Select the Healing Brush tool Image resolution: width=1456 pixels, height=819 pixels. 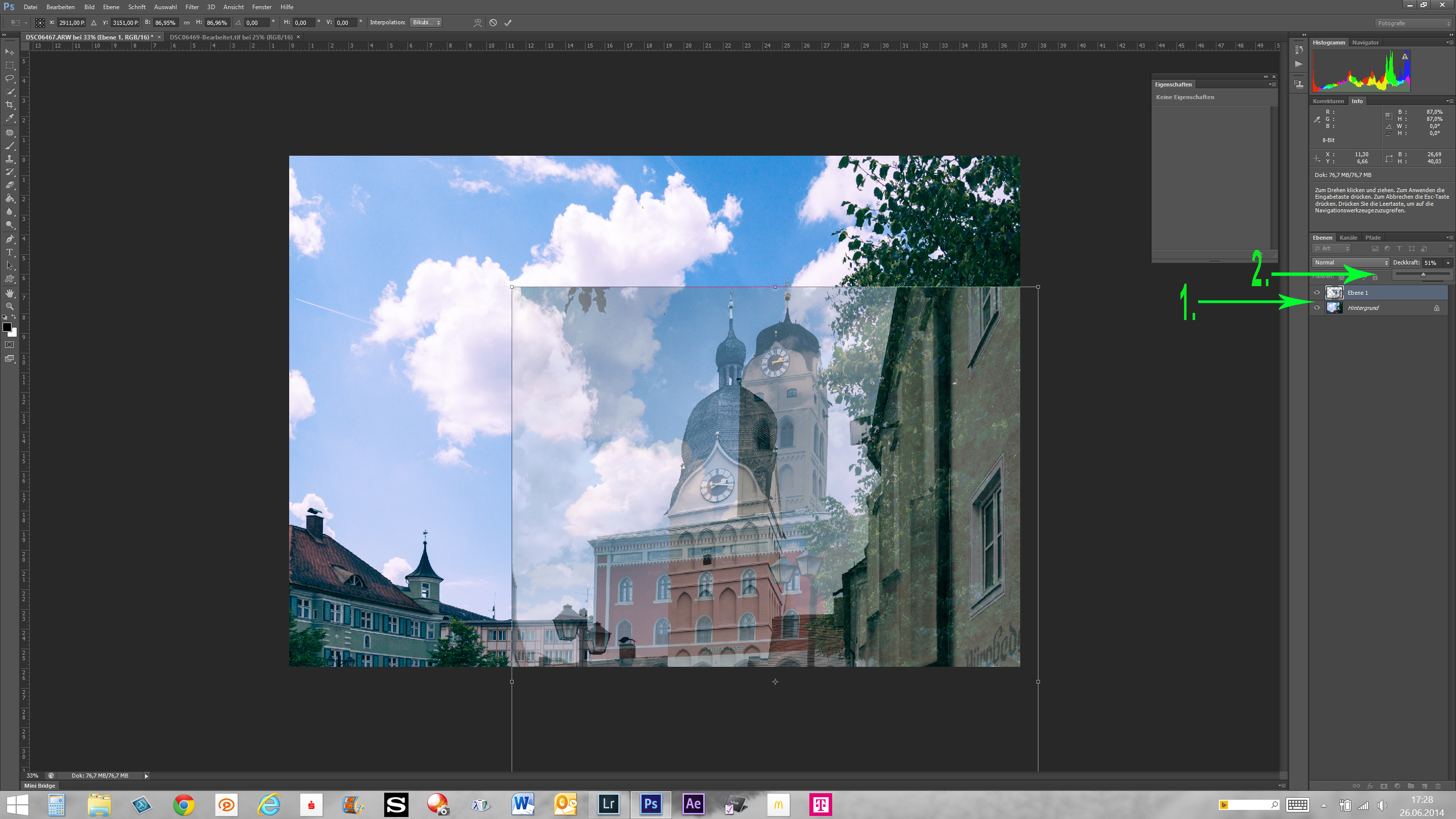(x=10, y=132)
